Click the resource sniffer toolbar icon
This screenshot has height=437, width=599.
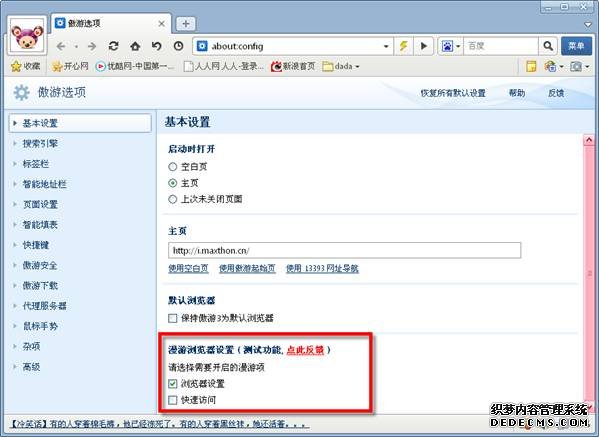pyautogui.click(x=550, y=66)
